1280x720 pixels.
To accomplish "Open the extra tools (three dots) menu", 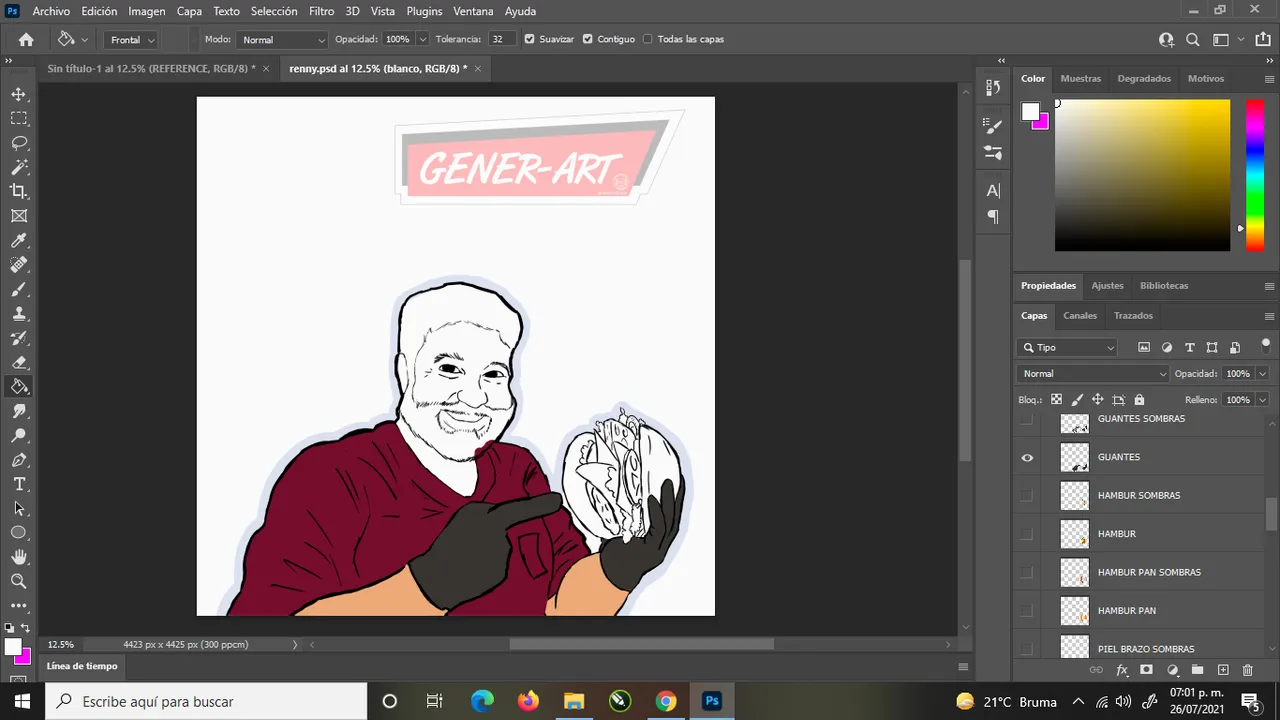I will [x=19, y=606].
